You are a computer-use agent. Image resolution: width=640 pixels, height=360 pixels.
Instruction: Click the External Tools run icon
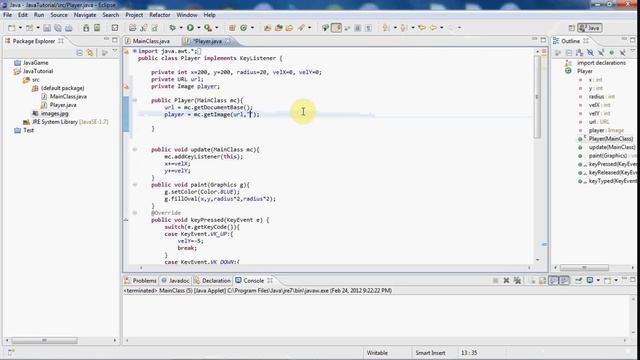point(208,28)
